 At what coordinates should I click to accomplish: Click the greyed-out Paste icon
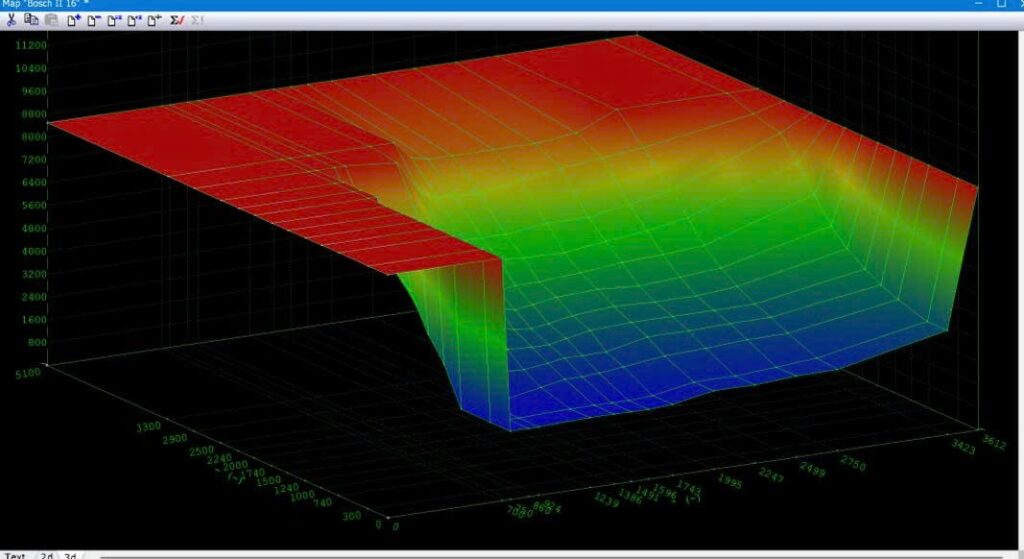51,20
